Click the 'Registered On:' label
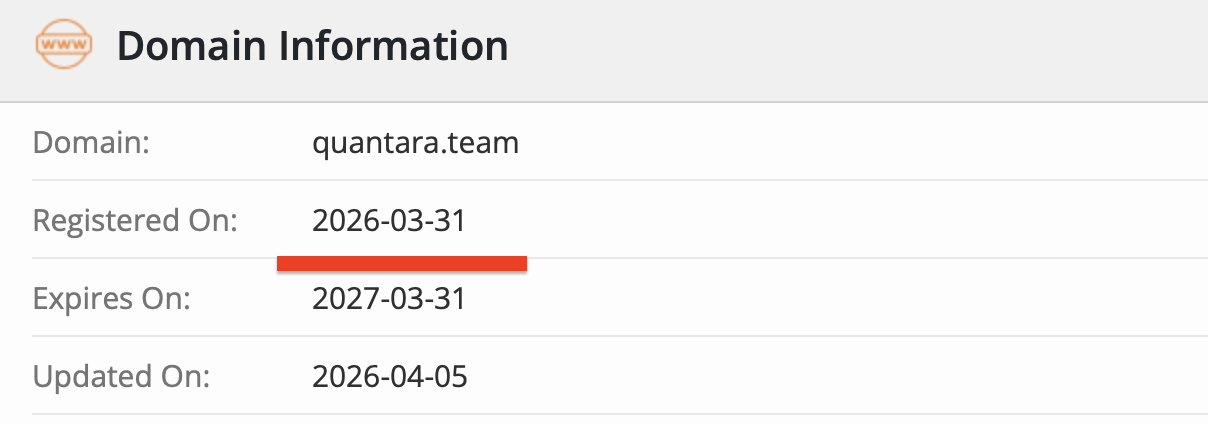 click(135, 221)
